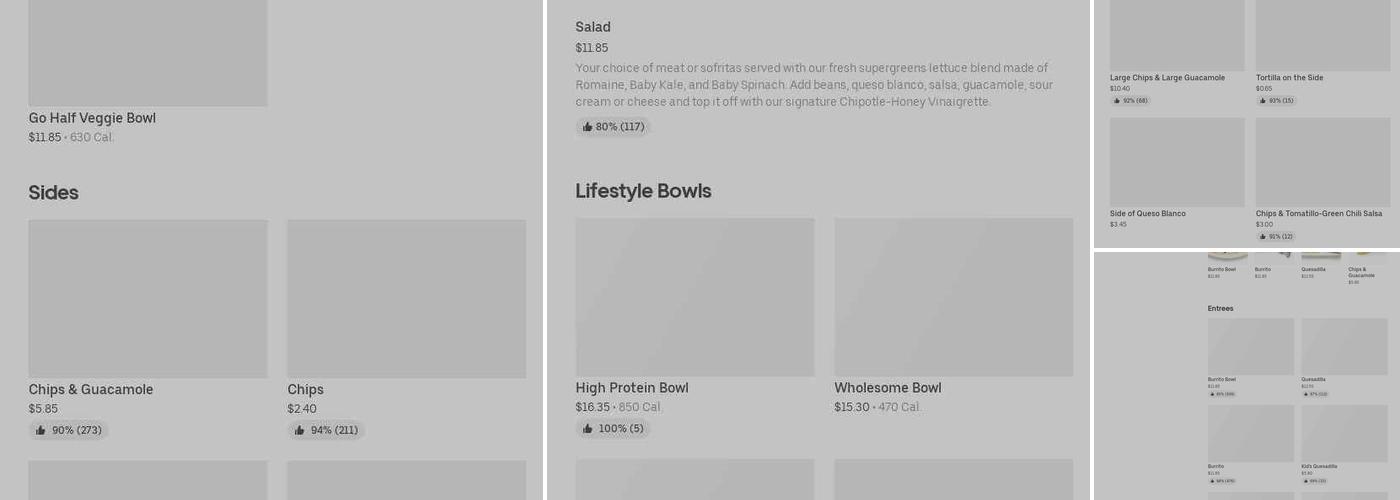This screenshot has height=500, width=1400.
Task: Select the Large Chips & Large Guacamole name
Action: [1167, 78]
